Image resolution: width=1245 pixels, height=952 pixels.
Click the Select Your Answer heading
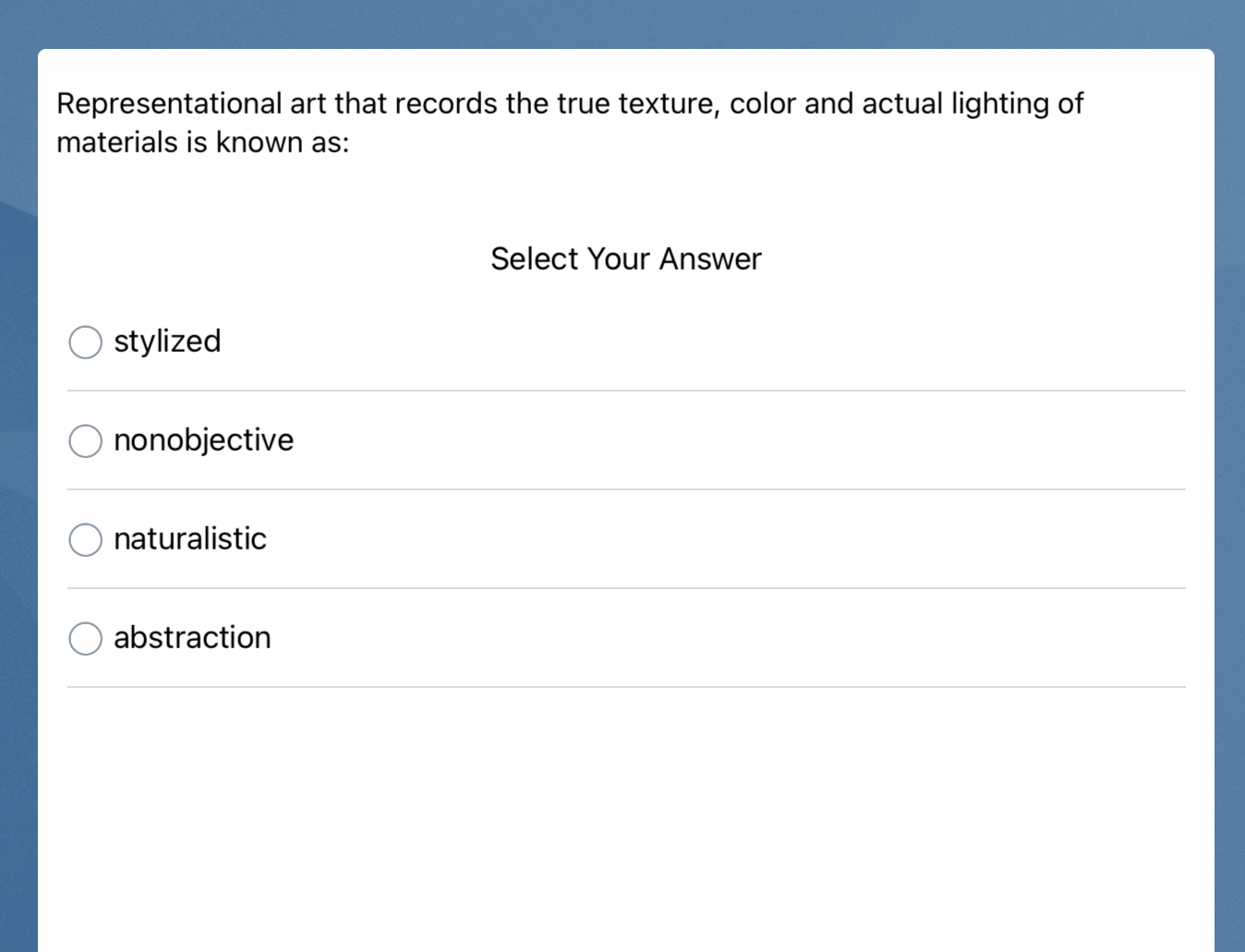point(625,259)
